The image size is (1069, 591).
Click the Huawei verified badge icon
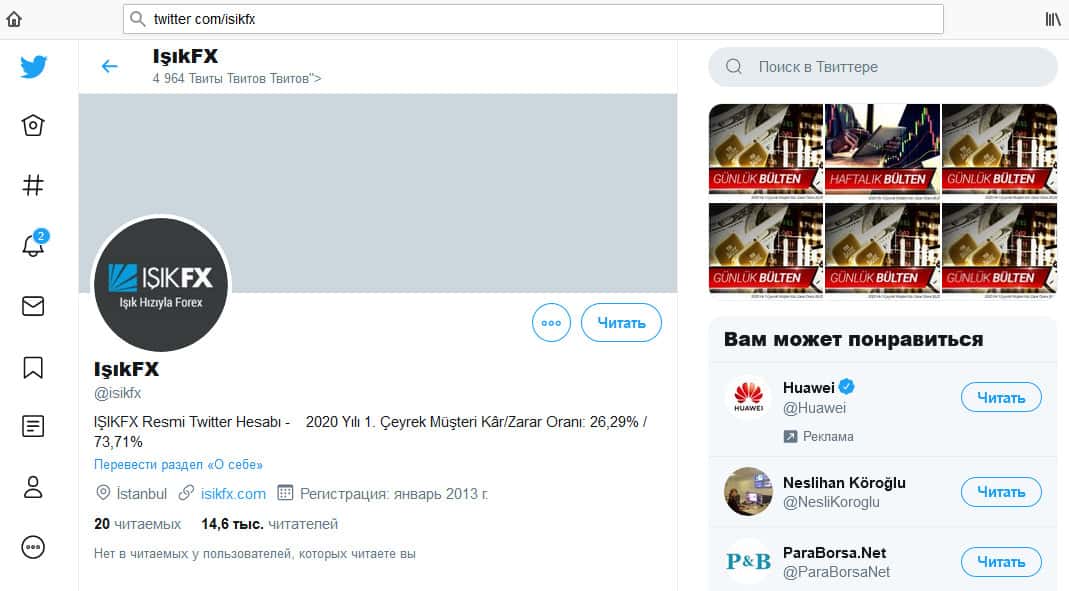pyautogui.click(x=846, y=387)
